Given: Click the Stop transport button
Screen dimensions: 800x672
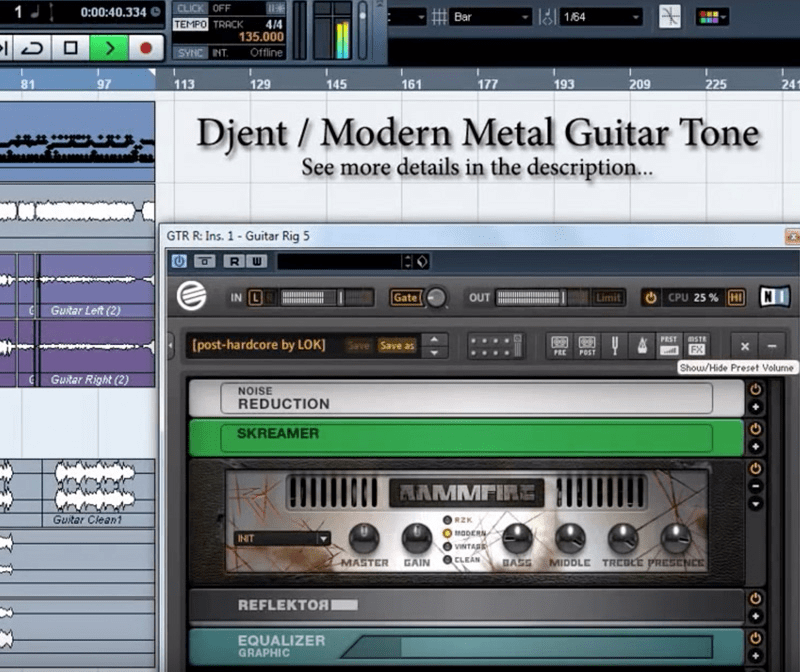Looking at the screenshot, I should point(70,48).
